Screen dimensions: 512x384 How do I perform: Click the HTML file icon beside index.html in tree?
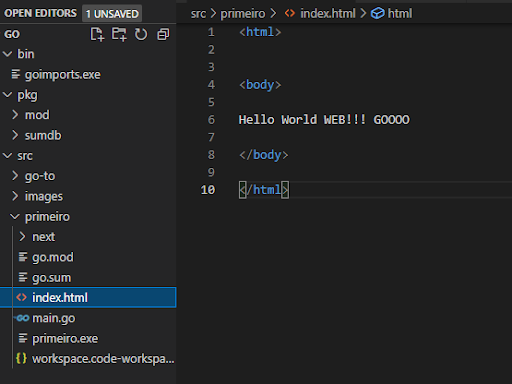[x=21, y=297]
